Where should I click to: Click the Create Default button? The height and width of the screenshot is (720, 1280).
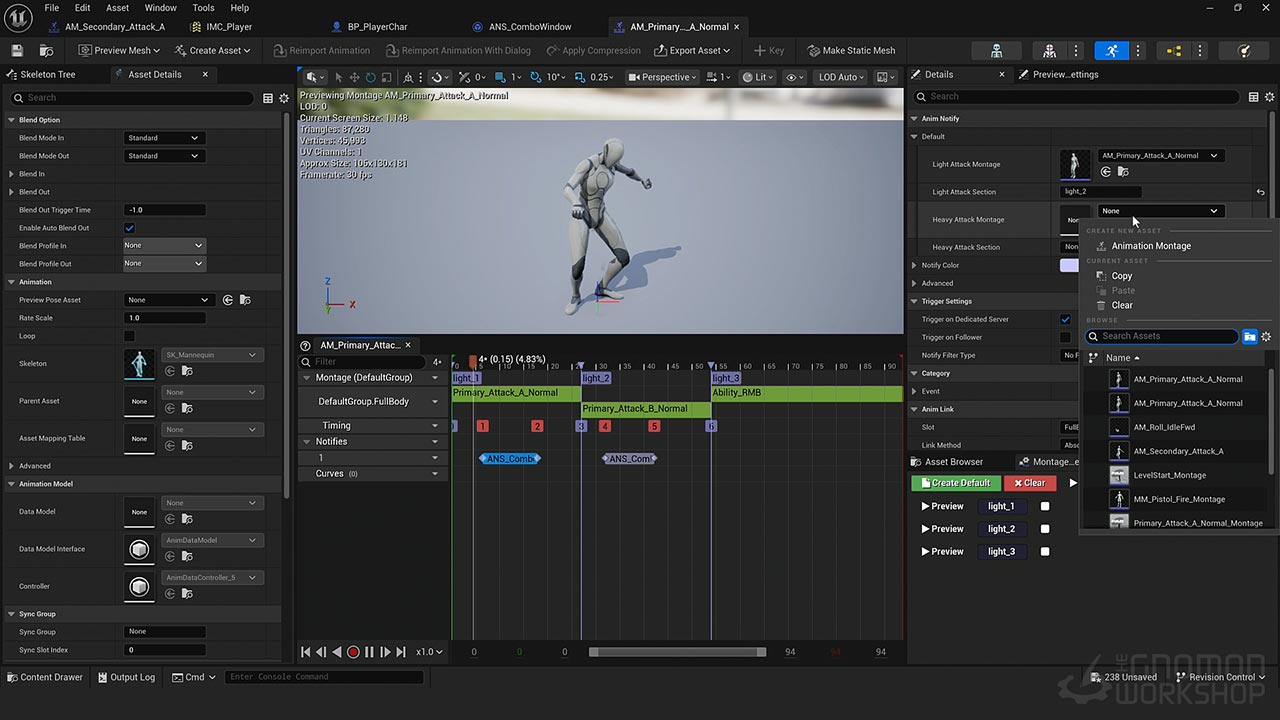tap(955, 483)
